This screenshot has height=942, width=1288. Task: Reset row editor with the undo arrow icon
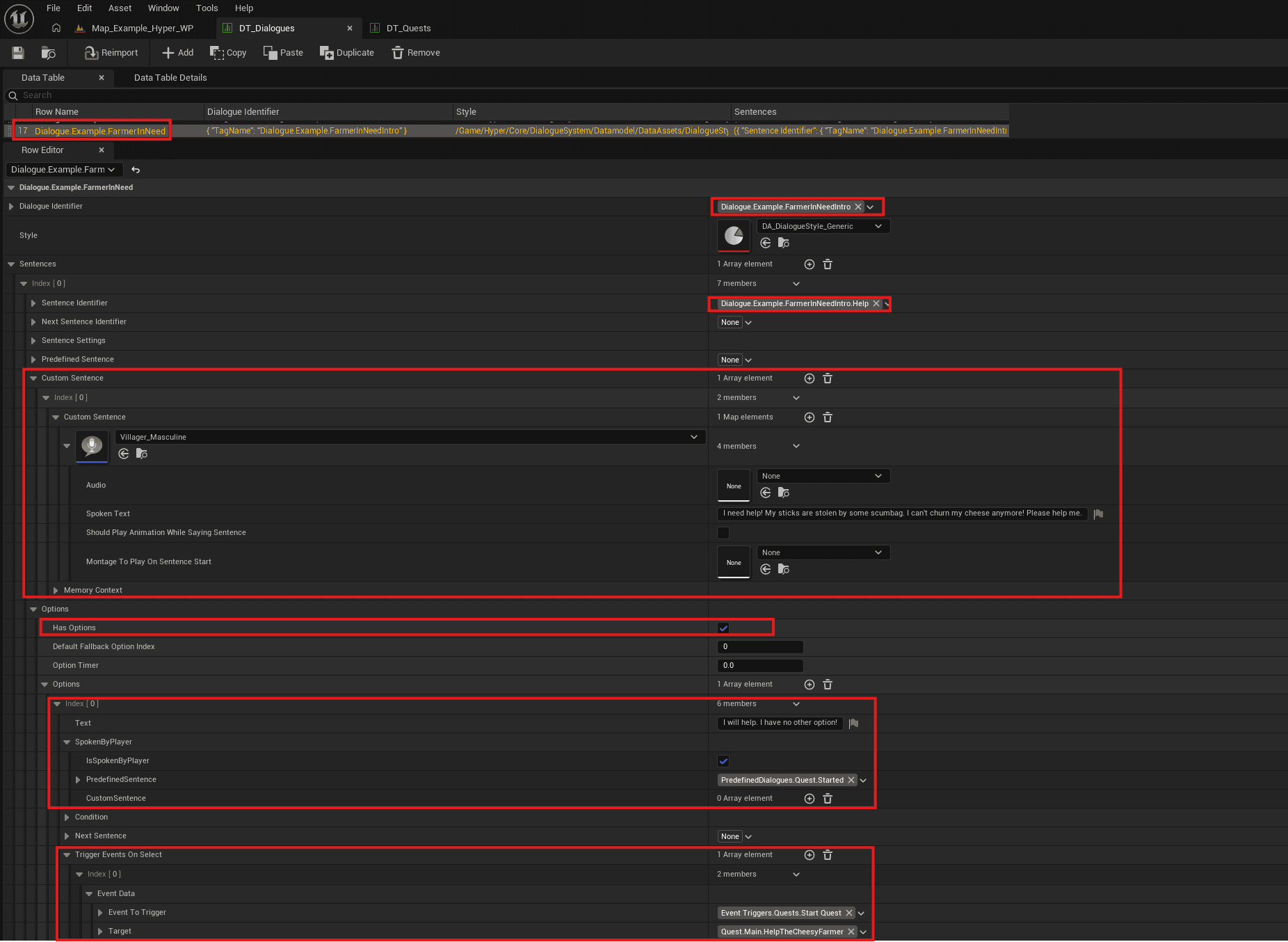(136, 170)
